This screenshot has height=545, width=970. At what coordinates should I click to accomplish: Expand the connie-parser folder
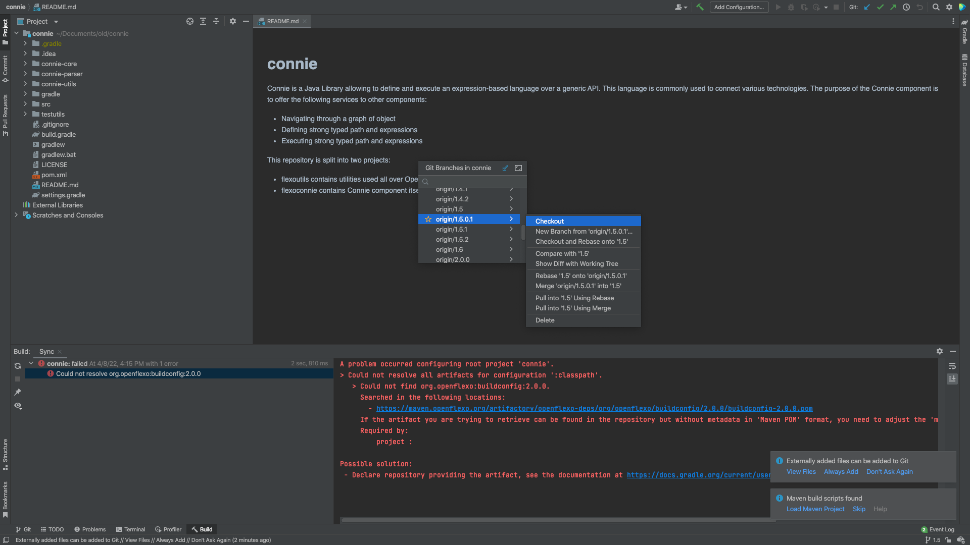coord(25,74)
